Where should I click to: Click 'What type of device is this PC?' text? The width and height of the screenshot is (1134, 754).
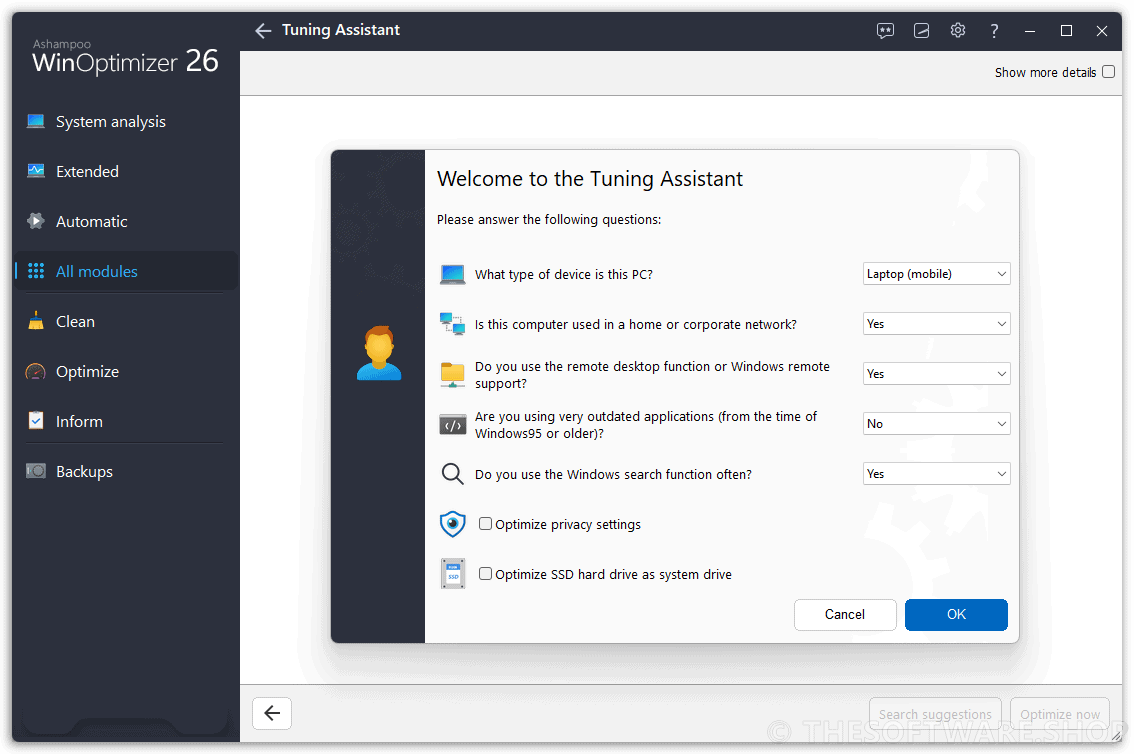(x=563, y=275)
